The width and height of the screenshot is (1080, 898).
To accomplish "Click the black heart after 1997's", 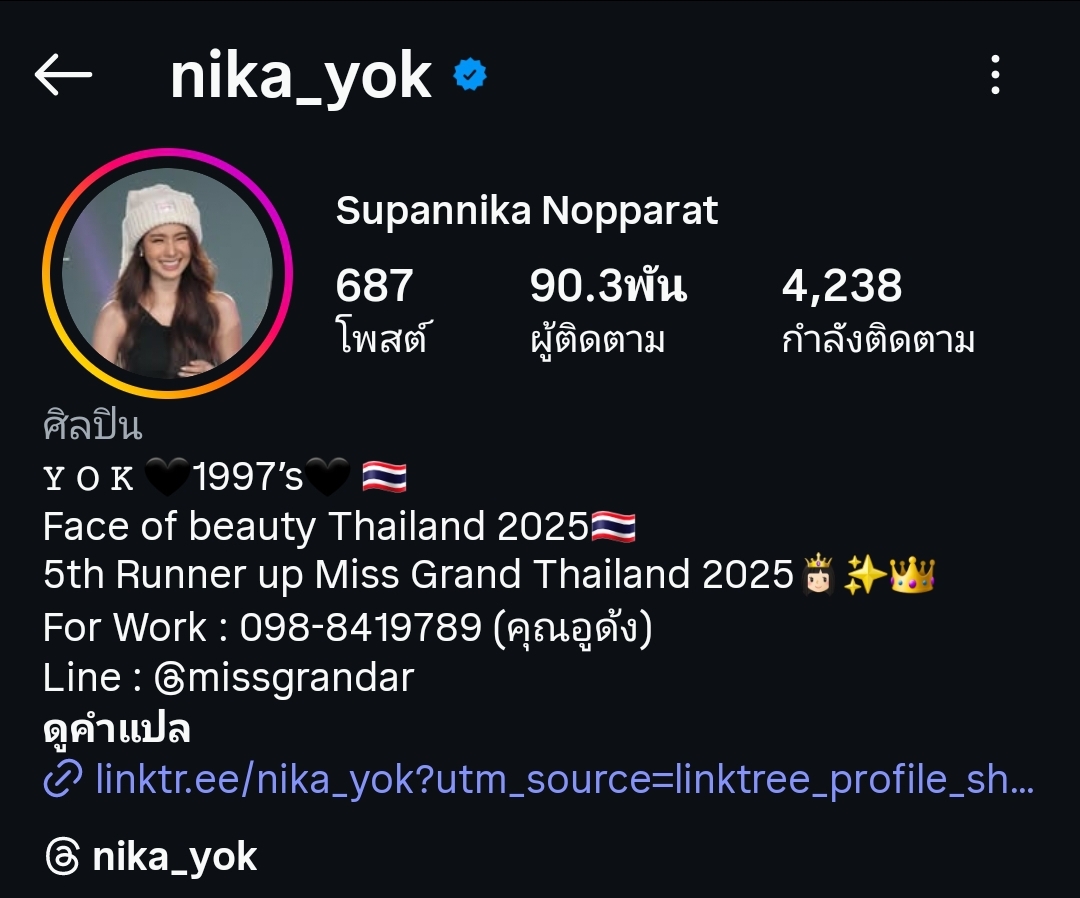I will 327,477.
